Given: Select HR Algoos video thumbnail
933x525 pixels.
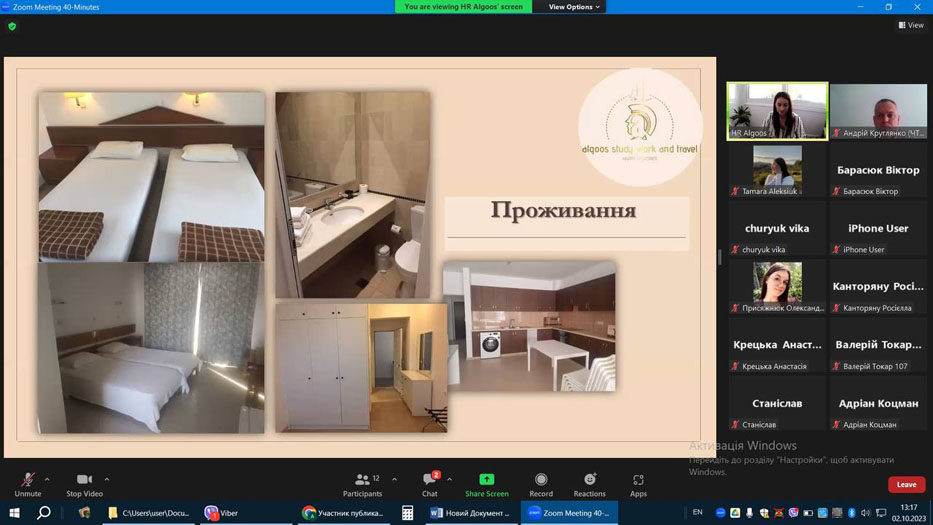Looking at the screenshot, I should 777,111.
